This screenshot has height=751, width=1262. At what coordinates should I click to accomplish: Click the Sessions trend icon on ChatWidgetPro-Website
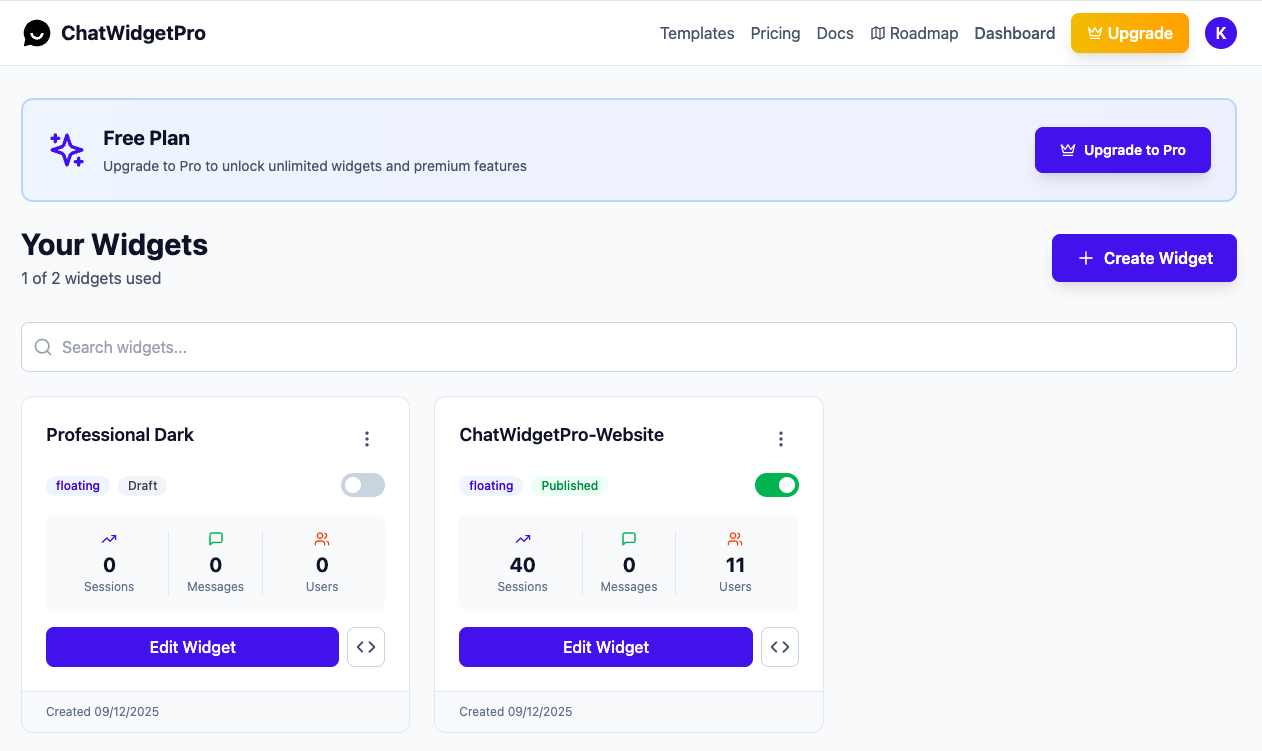[523, 539]
